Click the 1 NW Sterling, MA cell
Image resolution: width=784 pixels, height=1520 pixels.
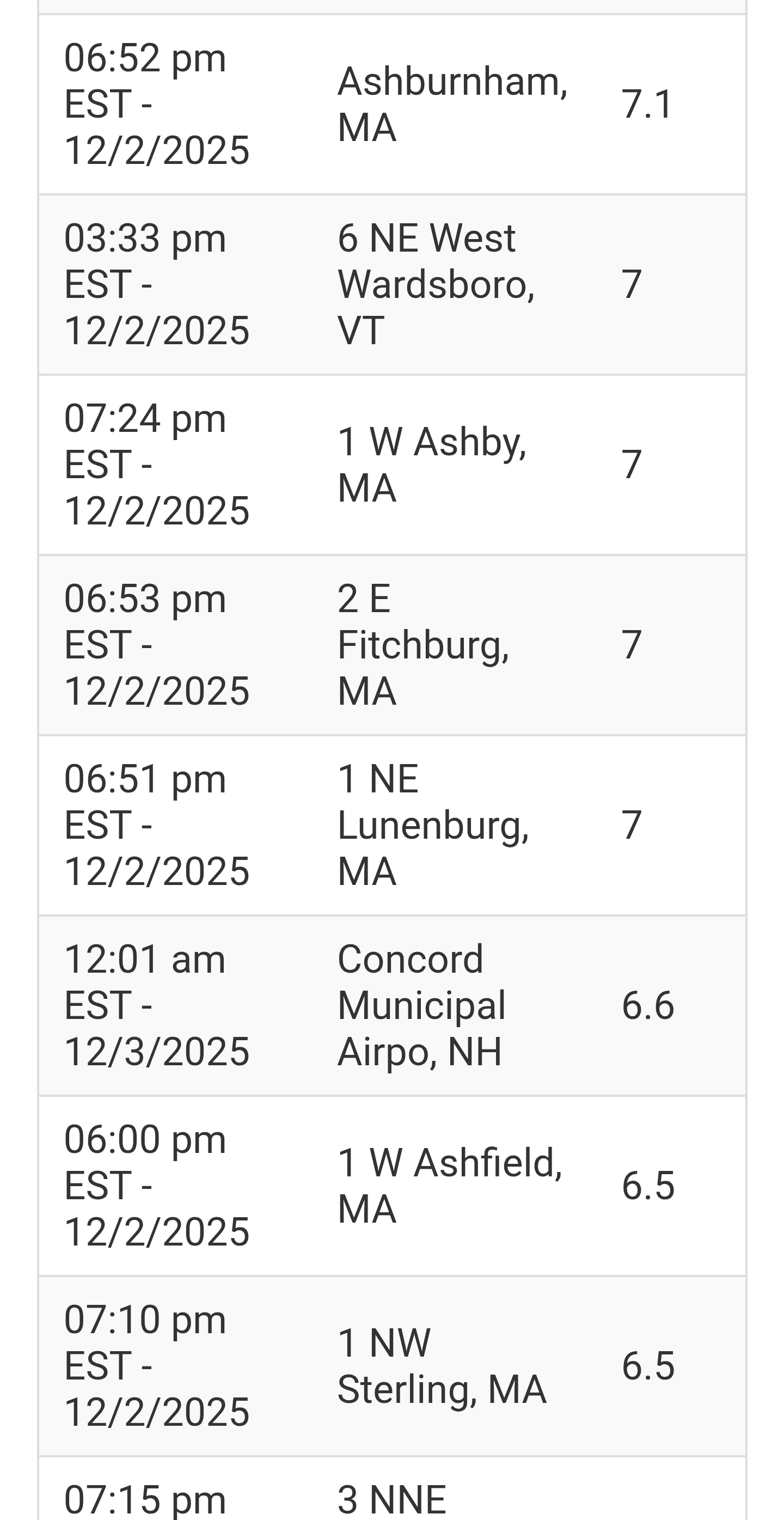coord(441,1365)
